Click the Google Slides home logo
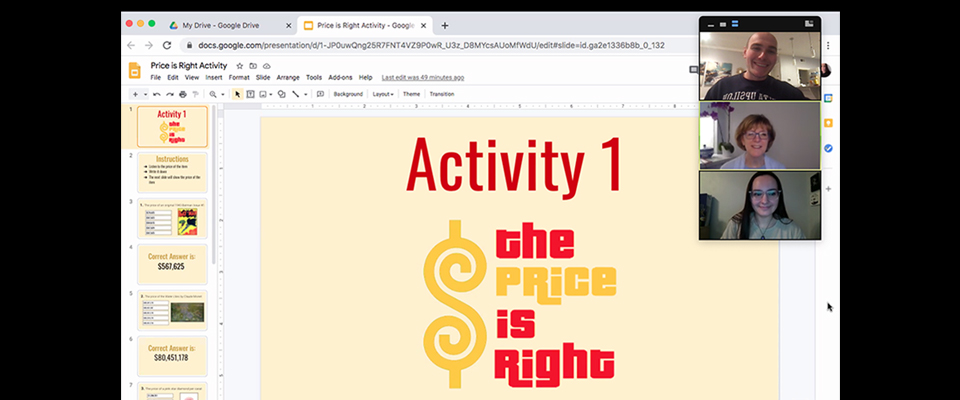 tap(135, 70)
